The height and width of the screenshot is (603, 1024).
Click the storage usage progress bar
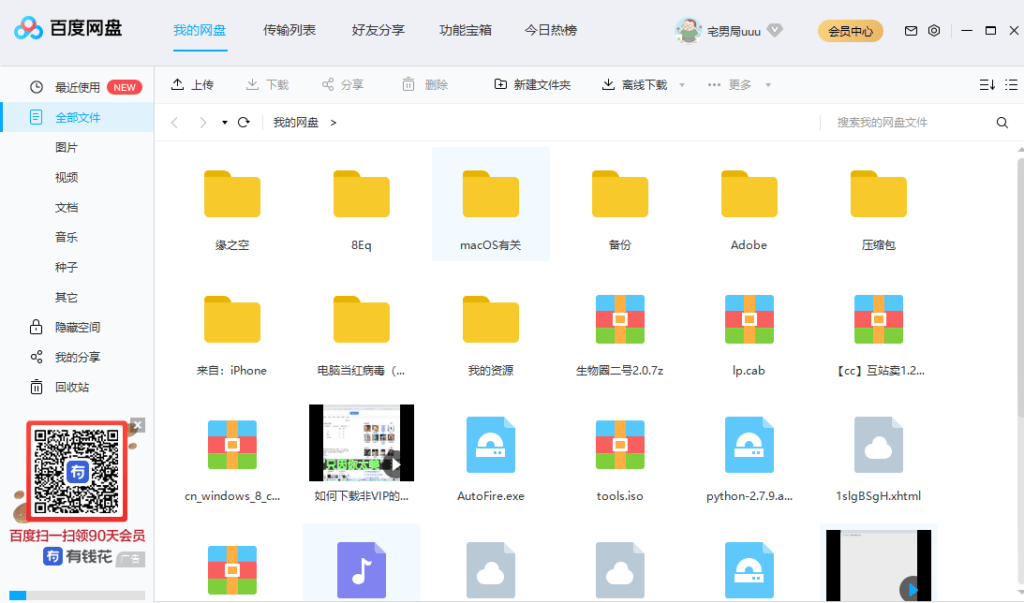(77, 595)
